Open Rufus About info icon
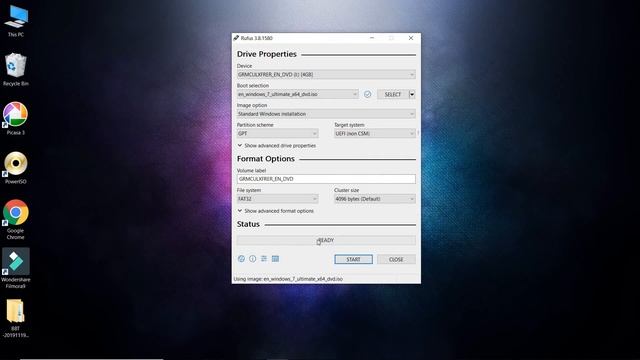Image resolution: width=640 pixels, height=360 pixels. pyautogui.click(x=253, y=259)
